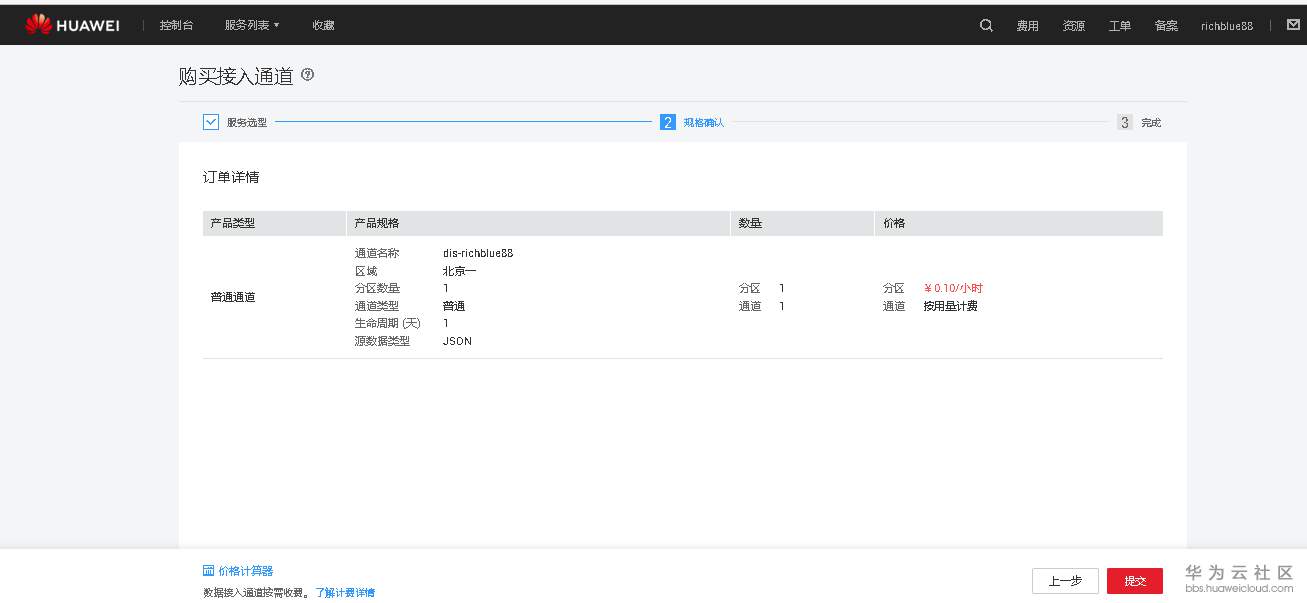Click channel name value dis-richblue88
Image resolution: width=1307 pixels, height=603 pixels.
click(478, 253)
